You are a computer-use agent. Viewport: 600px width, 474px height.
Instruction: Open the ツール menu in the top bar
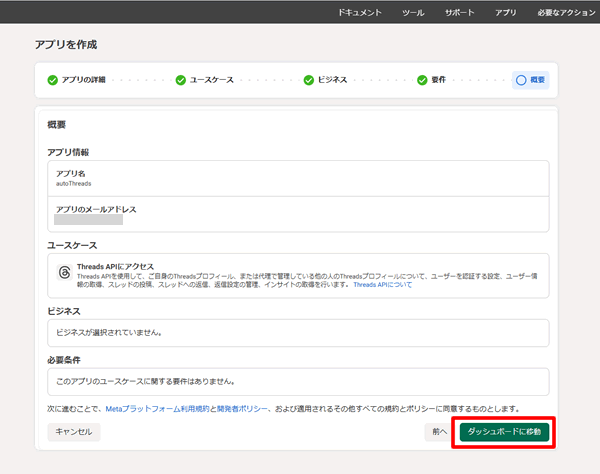[x=413, y=12]
